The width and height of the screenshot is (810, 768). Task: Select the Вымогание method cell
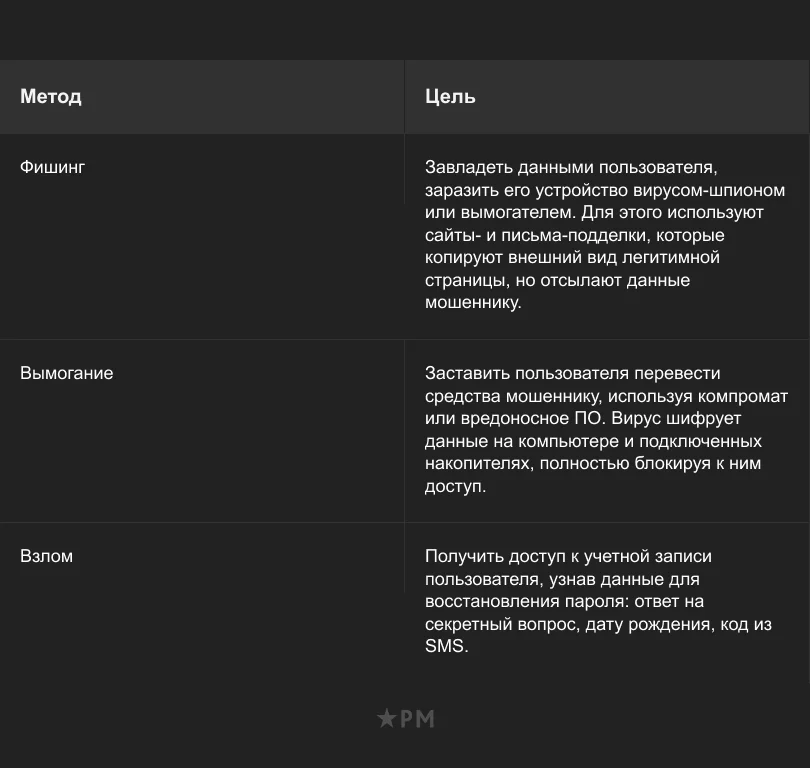pyautogui.click(x=67, y=373)
